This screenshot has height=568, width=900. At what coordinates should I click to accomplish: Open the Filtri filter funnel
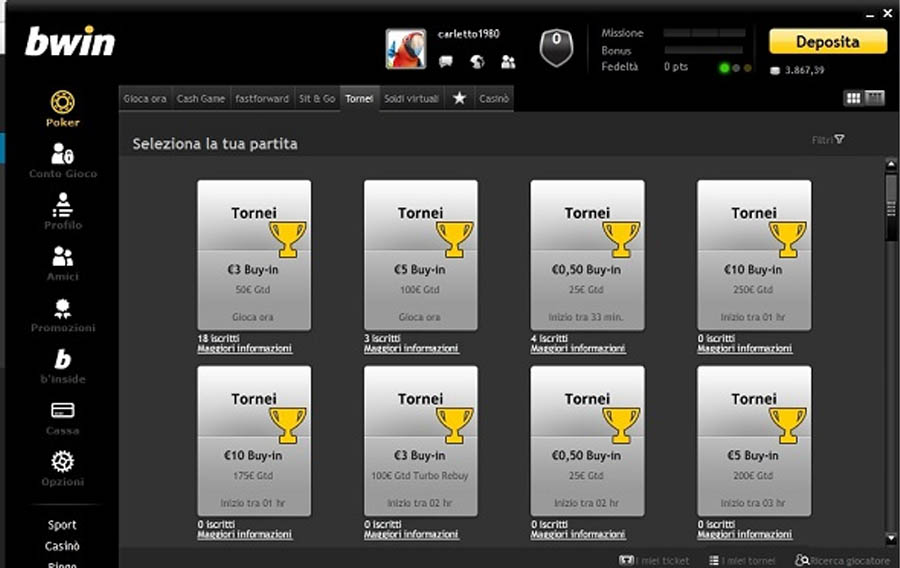pos(828,139)
